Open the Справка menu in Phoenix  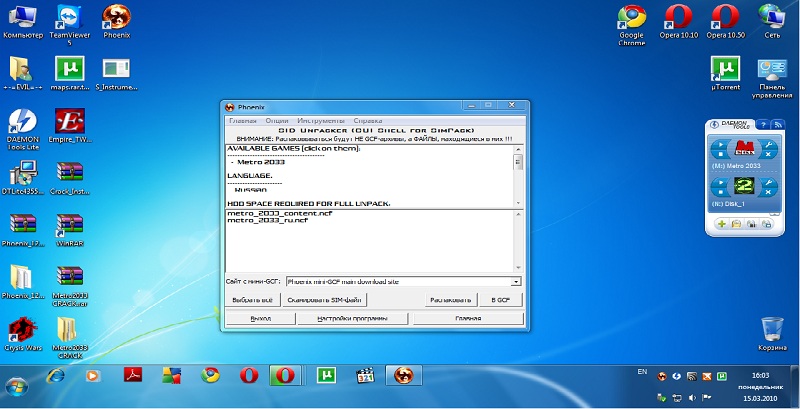click(x=367, y=121)
